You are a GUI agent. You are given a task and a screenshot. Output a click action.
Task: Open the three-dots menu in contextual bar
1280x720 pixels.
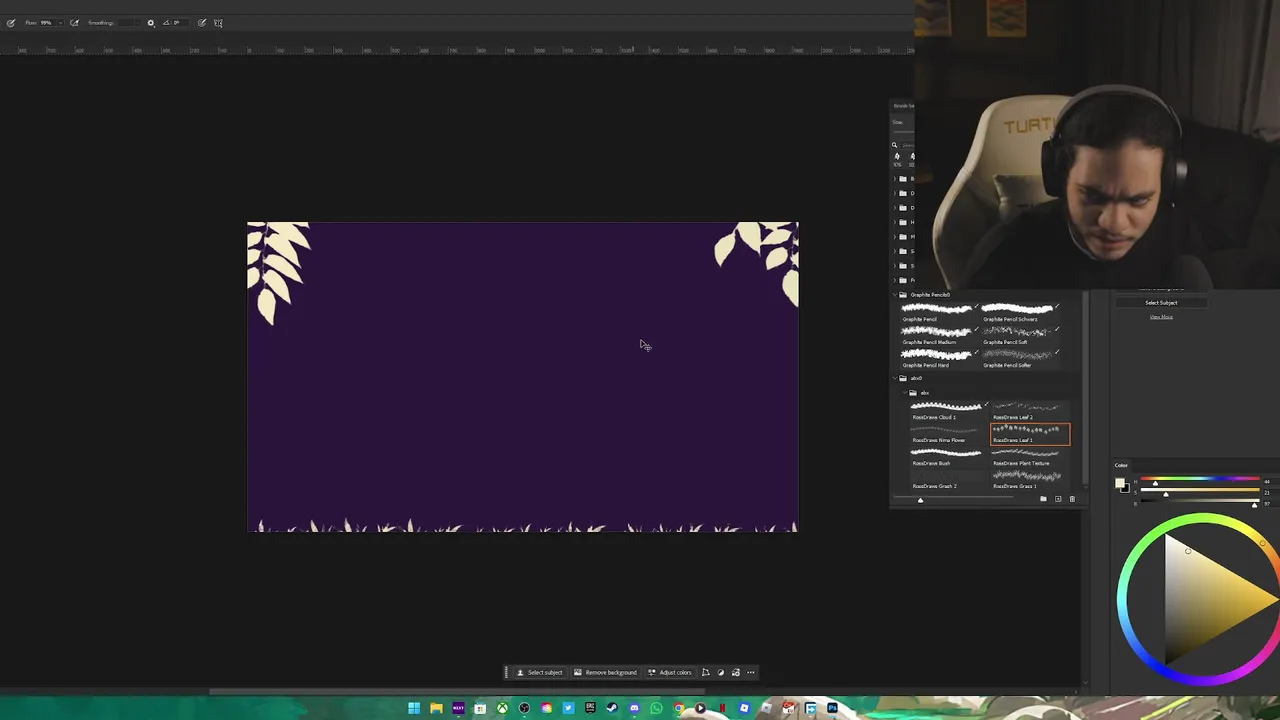[x=750, y=672]
